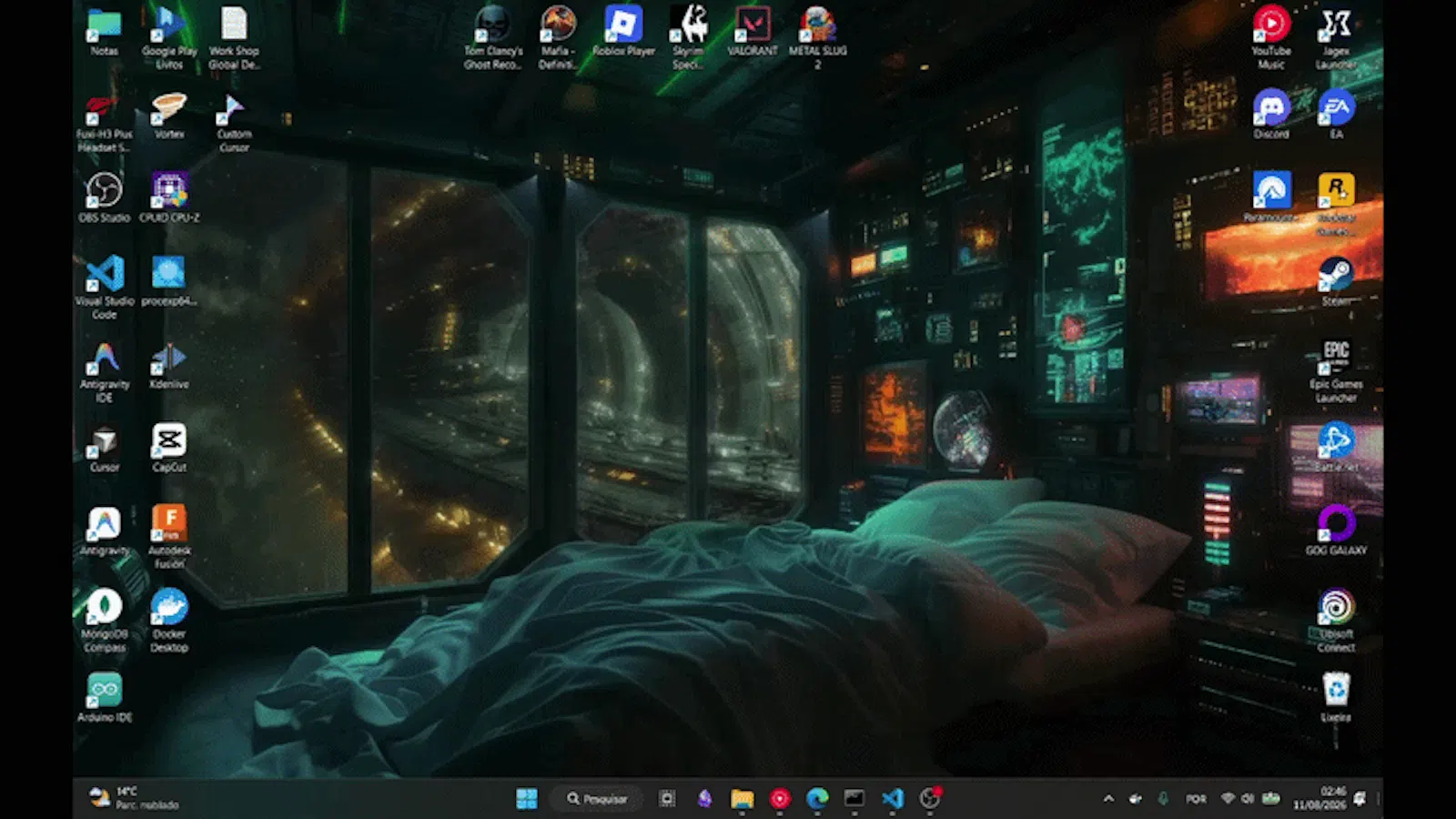Screen dimensions: 1456x819
Task: Click the microphone indicator in system tray
Action: pos(1162,798)
